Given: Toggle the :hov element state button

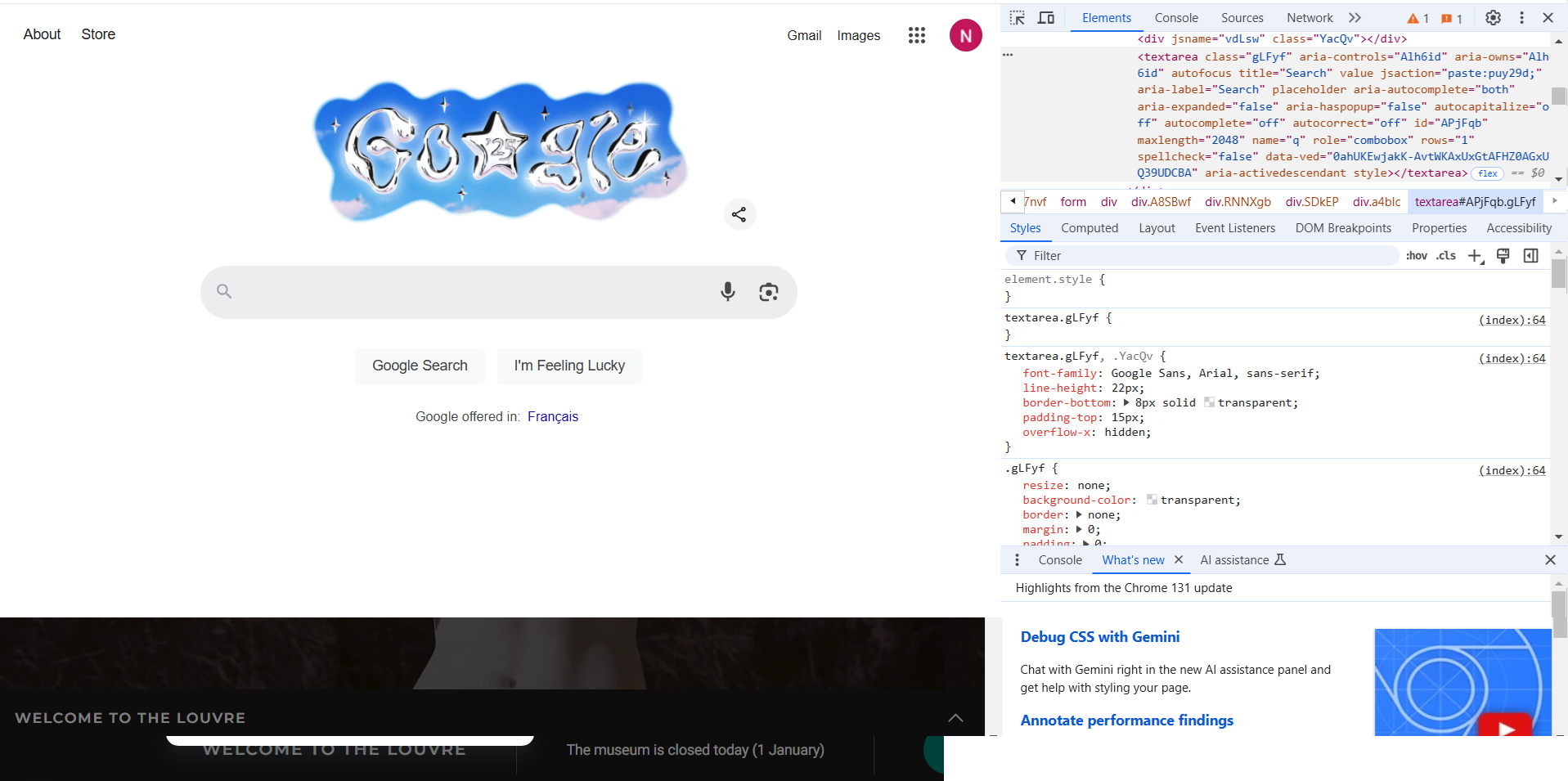Looking at the screenshot, I should (x=1417, y=256).
